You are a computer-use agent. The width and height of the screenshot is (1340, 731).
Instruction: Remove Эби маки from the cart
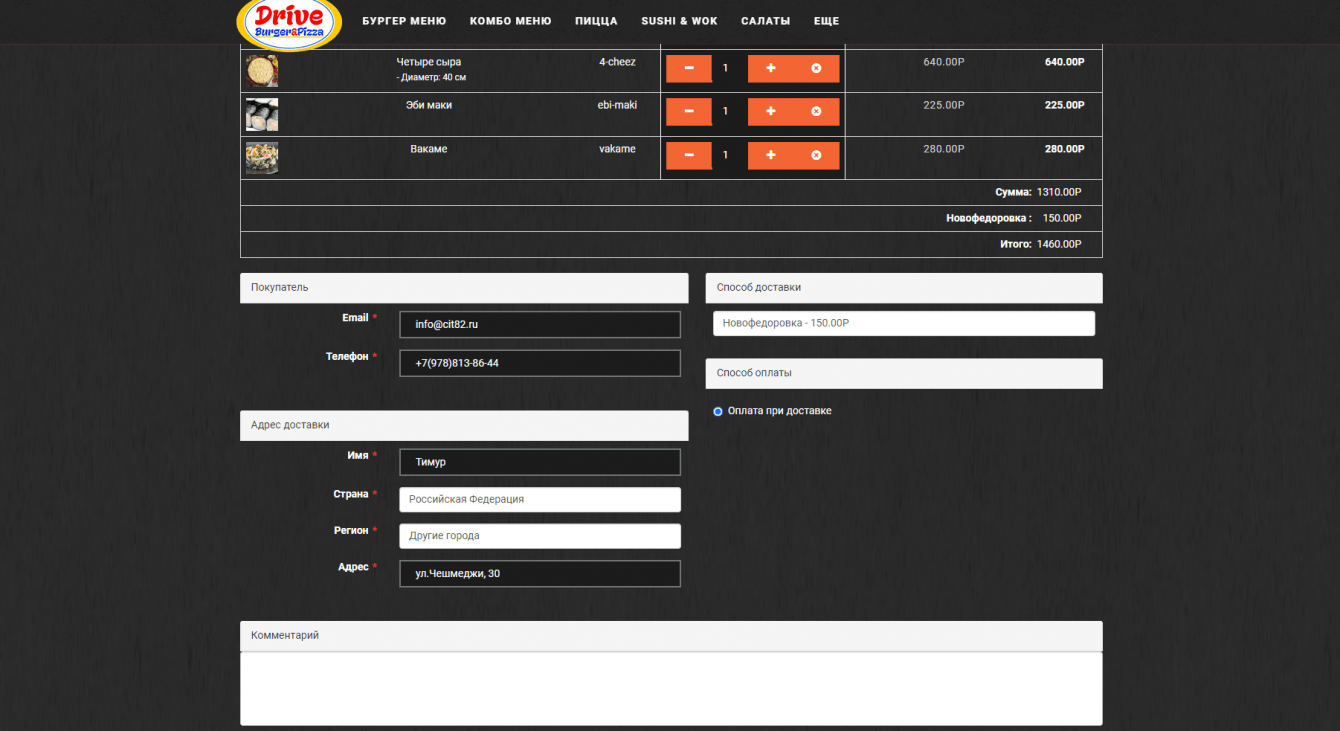point(816,111)
